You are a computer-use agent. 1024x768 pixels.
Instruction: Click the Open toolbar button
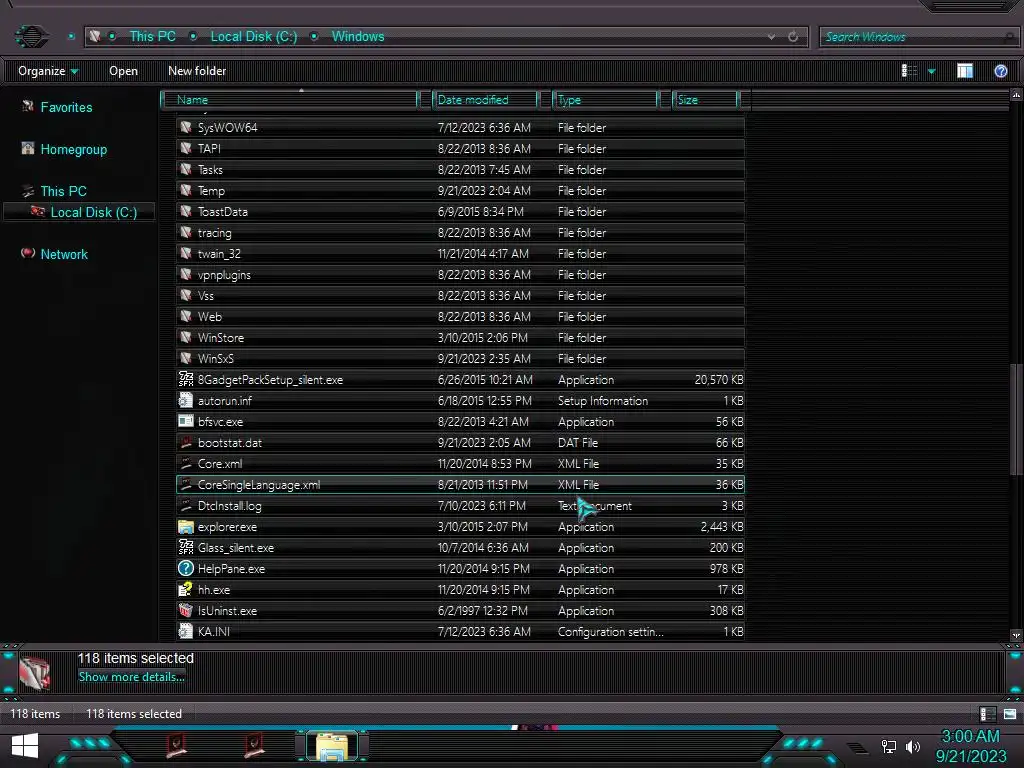(123, 71)
